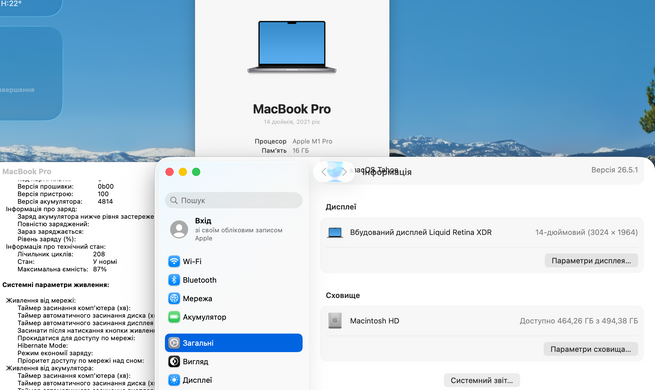
Task: Select Вигляд in settings sidebar
Action: click(x=234, y=361)
